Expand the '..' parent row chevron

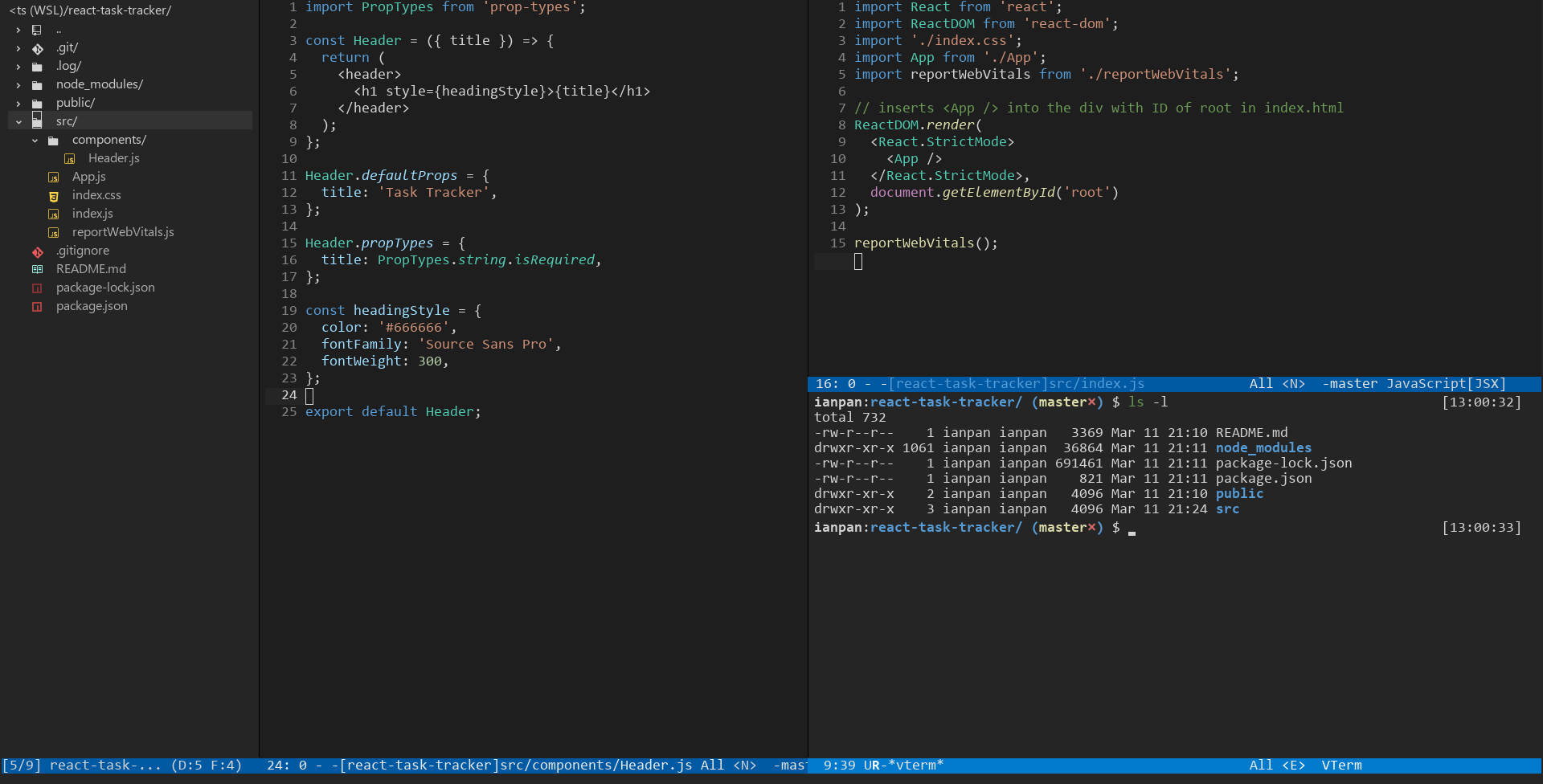point(18,30)
